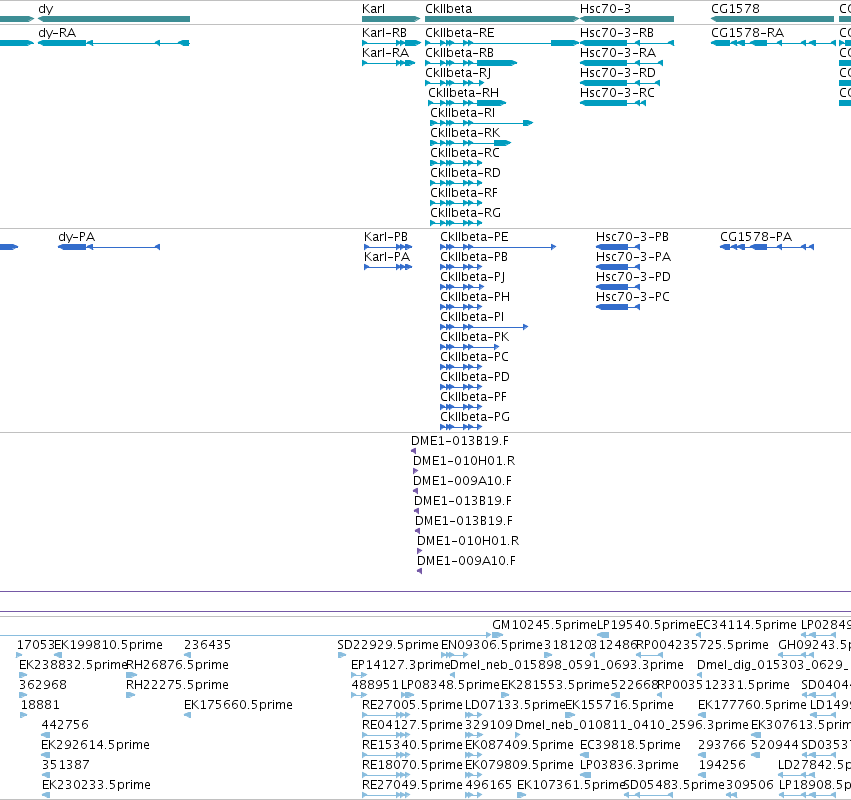The image size is (851, 800).
Task: Select EST EC39818.5prime
Action: coord(631,745)
